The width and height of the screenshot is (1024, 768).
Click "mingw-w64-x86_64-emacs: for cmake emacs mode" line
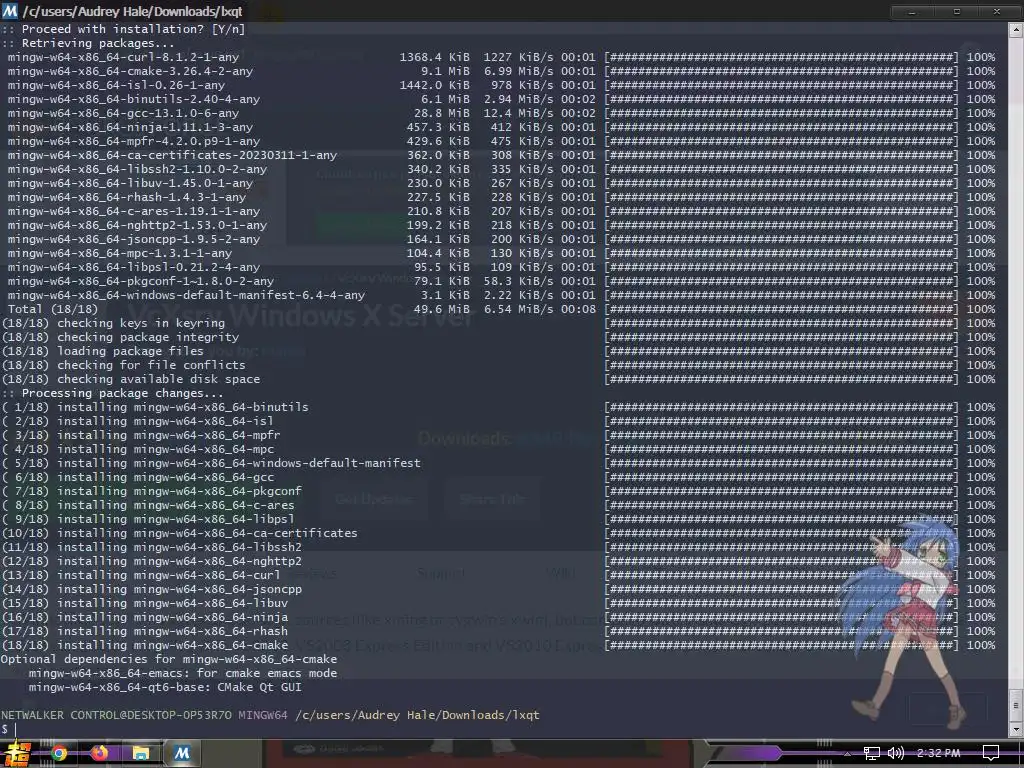[x=183, y=673]
